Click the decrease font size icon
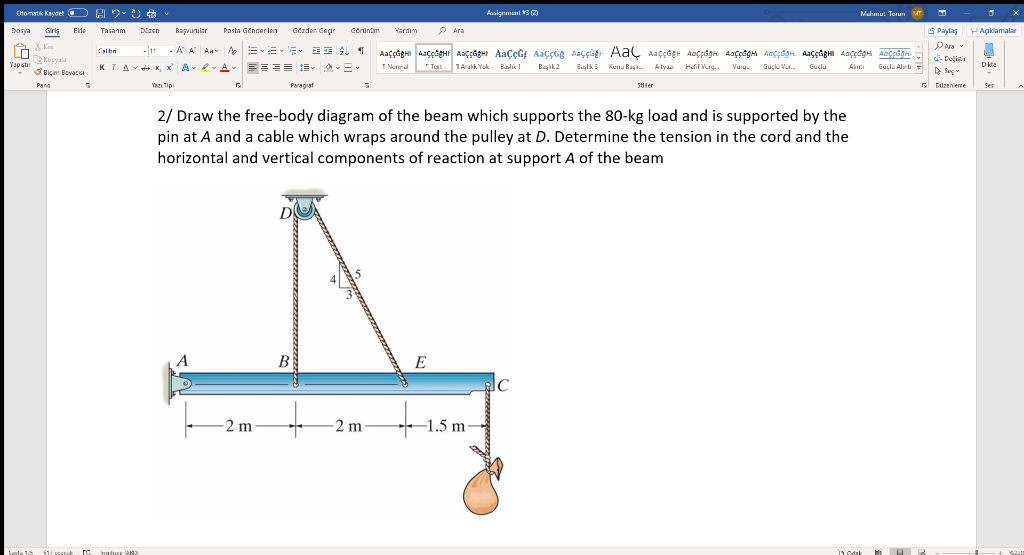Screen dimensions: 1024x555 pyautogui.click(x=193, y=51)
